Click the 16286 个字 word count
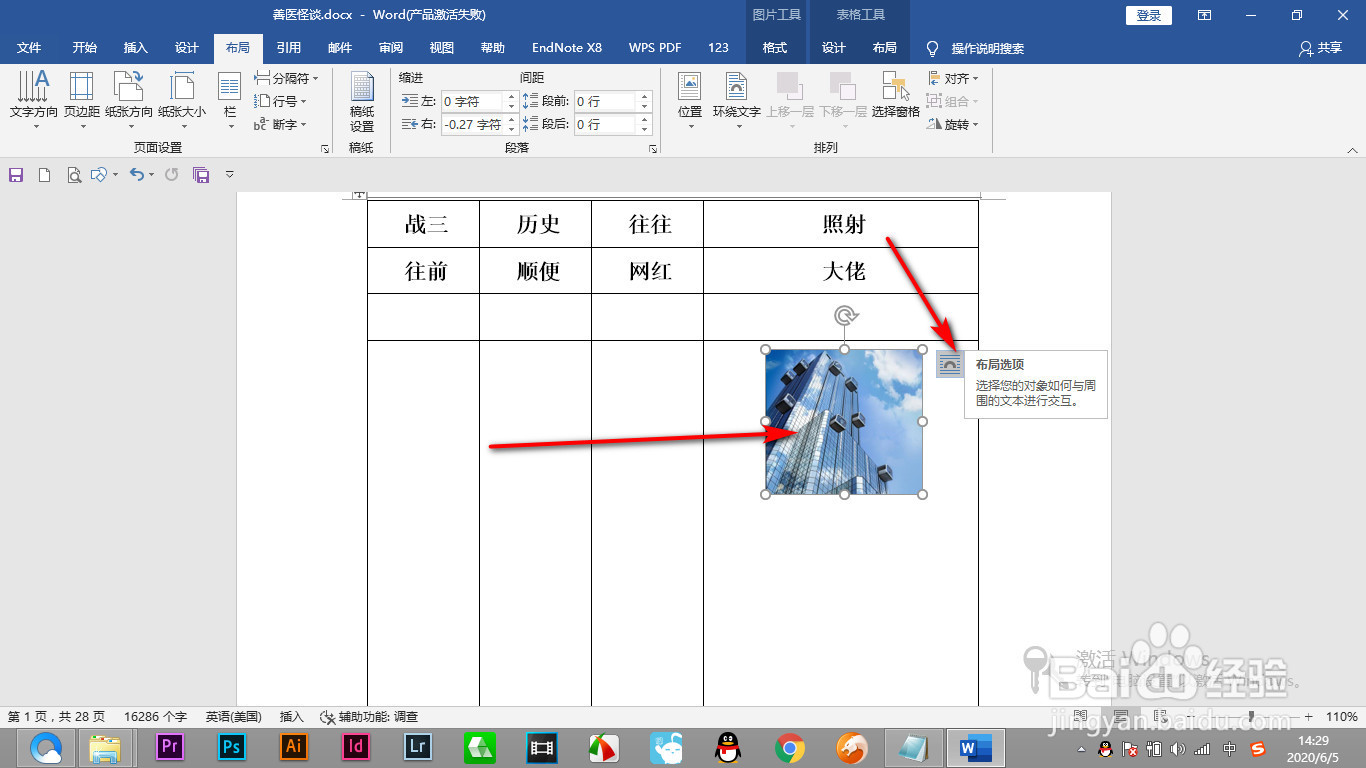1366x768 pixels. click(x=155, y=717)
